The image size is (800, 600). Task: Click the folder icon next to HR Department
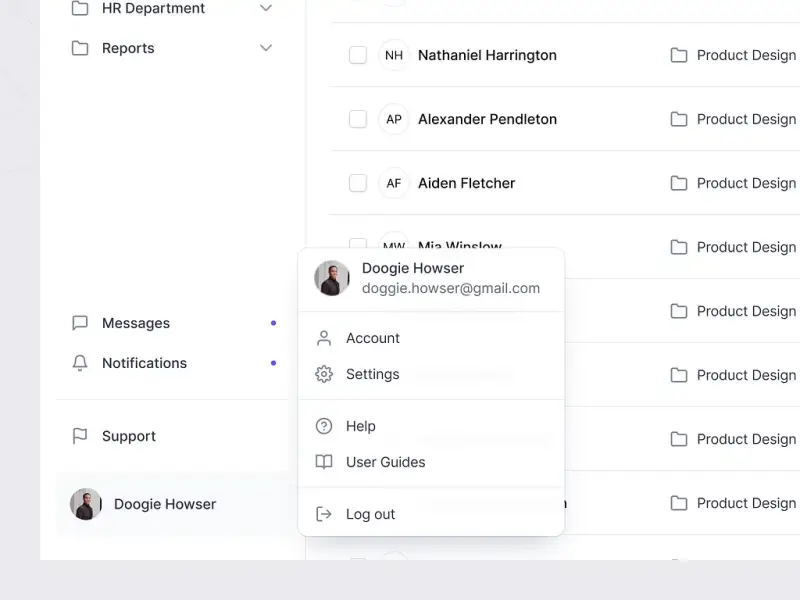tap(78, 8)
